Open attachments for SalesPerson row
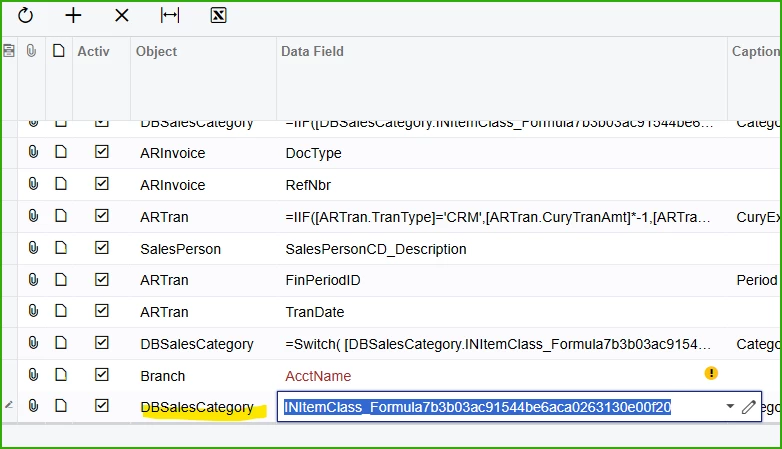This screenshot has height=449, width=782. [x=33, y=247]
